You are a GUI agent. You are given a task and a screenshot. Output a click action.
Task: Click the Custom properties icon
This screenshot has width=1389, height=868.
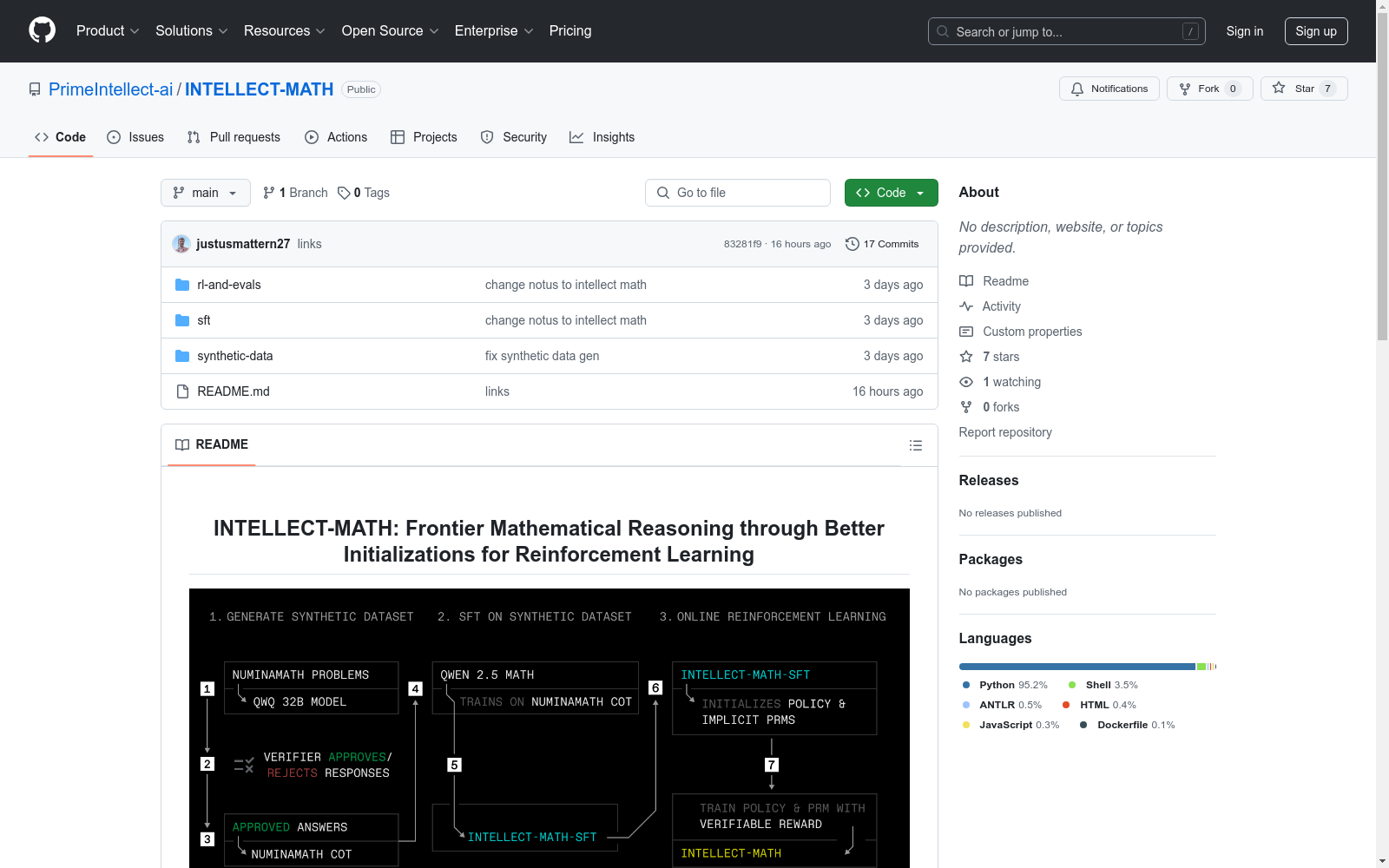966,332
